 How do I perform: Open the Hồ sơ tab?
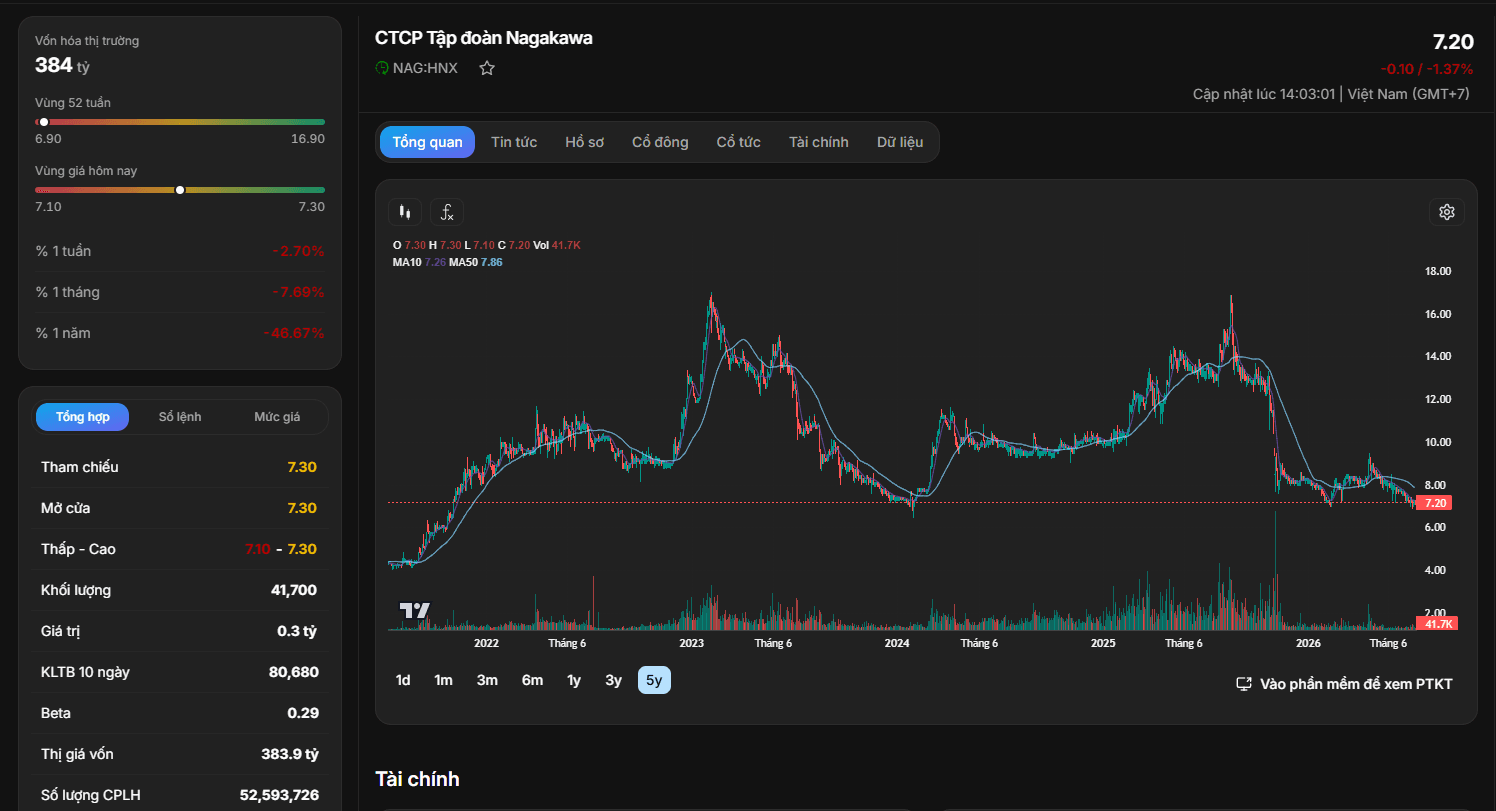[584, 142]
